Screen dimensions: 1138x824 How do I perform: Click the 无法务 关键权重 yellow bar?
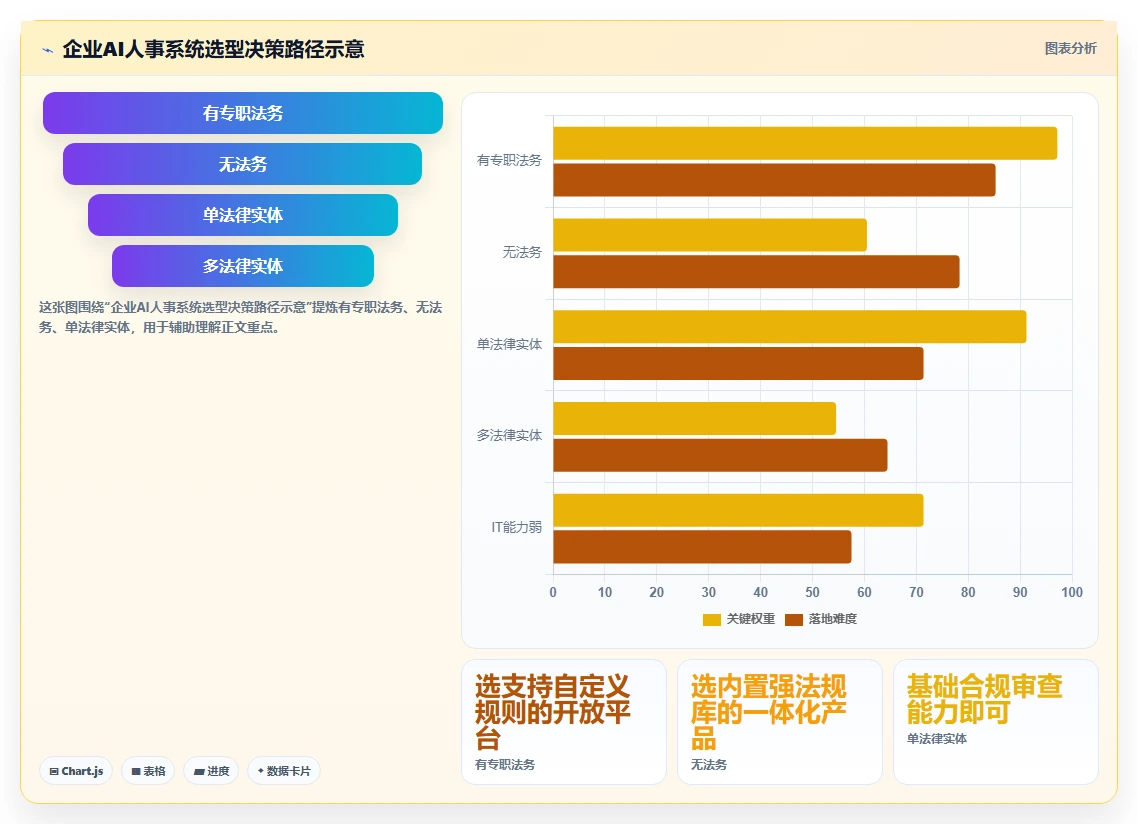[710, 235]
